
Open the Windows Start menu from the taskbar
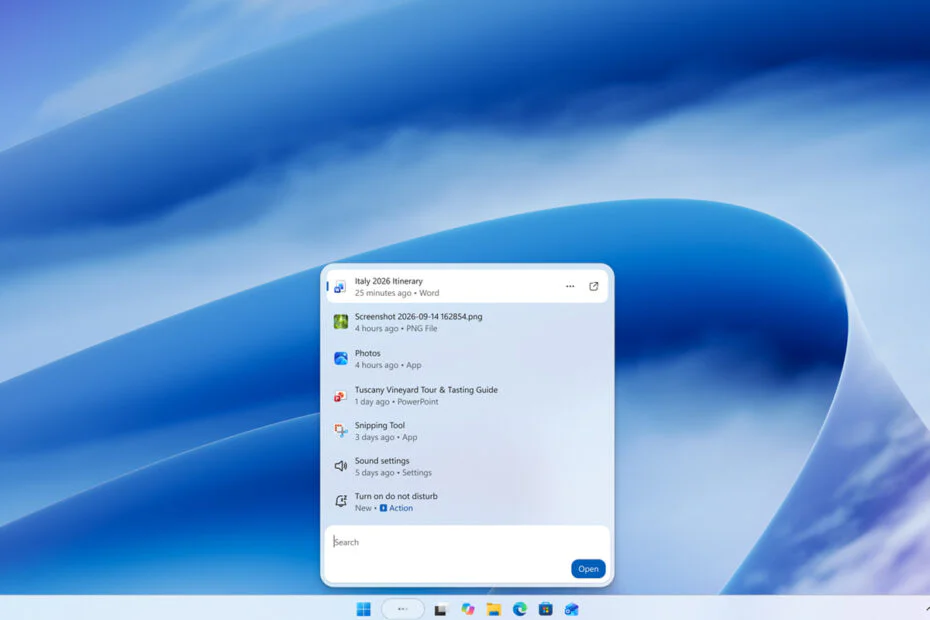[364, 609]
